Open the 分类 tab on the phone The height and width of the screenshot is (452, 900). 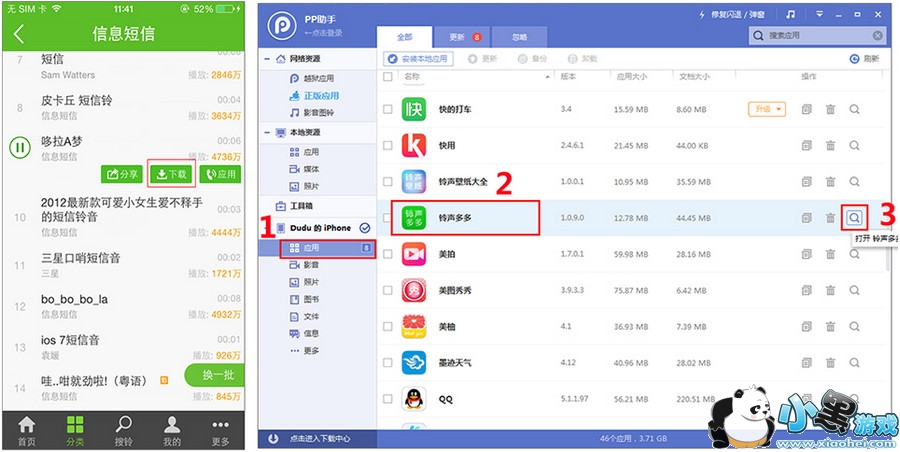pos(75,431)
